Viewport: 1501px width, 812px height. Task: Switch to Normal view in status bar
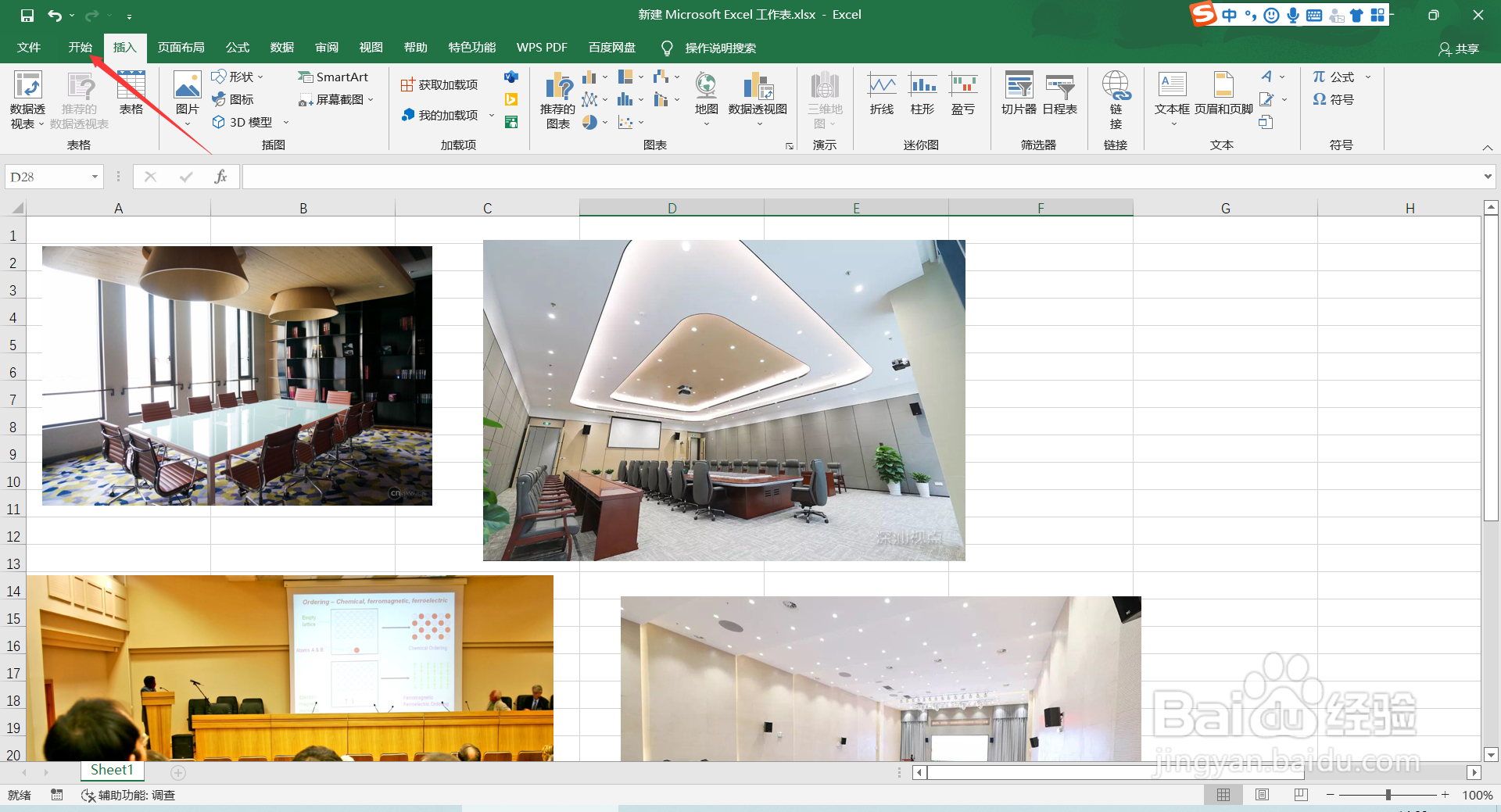click(1223, 795)
